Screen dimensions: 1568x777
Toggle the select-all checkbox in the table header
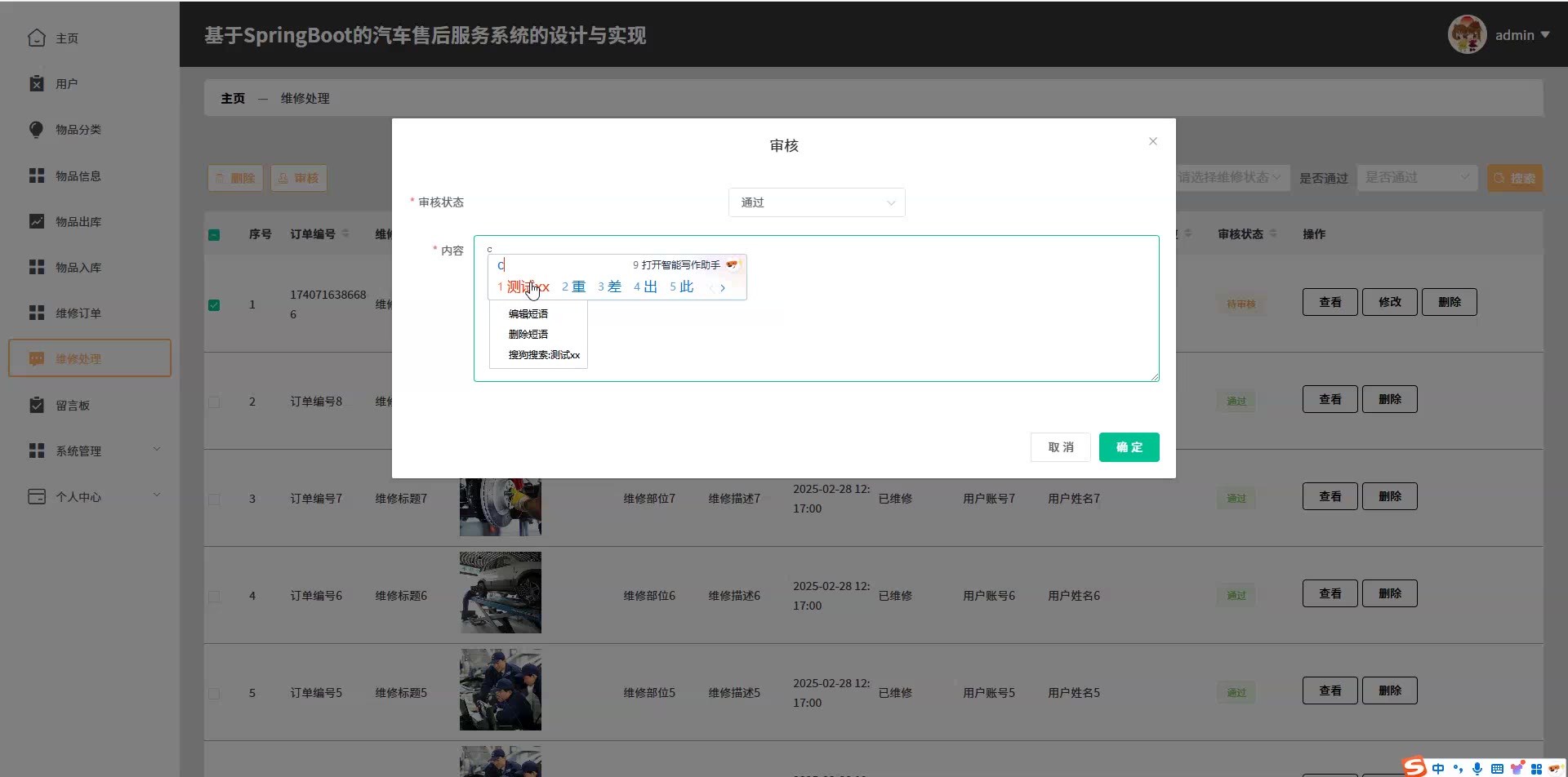214,235
